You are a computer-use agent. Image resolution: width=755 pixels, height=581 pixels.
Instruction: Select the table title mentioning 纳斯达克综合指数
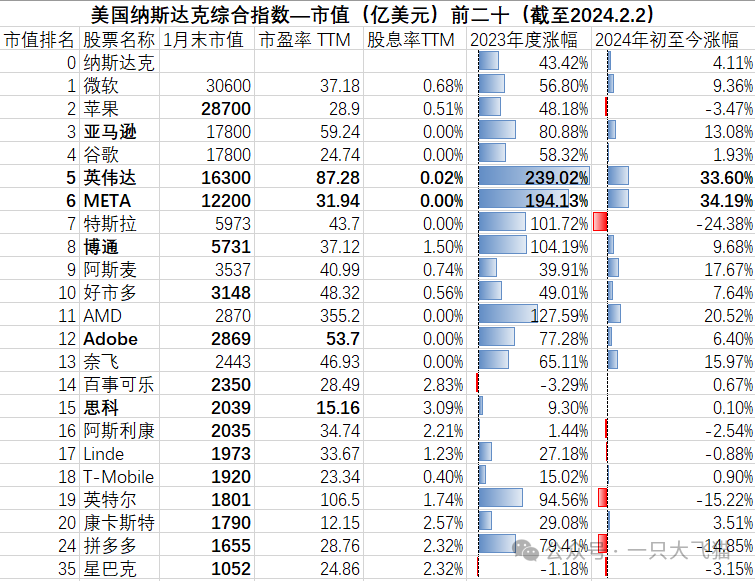[373, 15]
